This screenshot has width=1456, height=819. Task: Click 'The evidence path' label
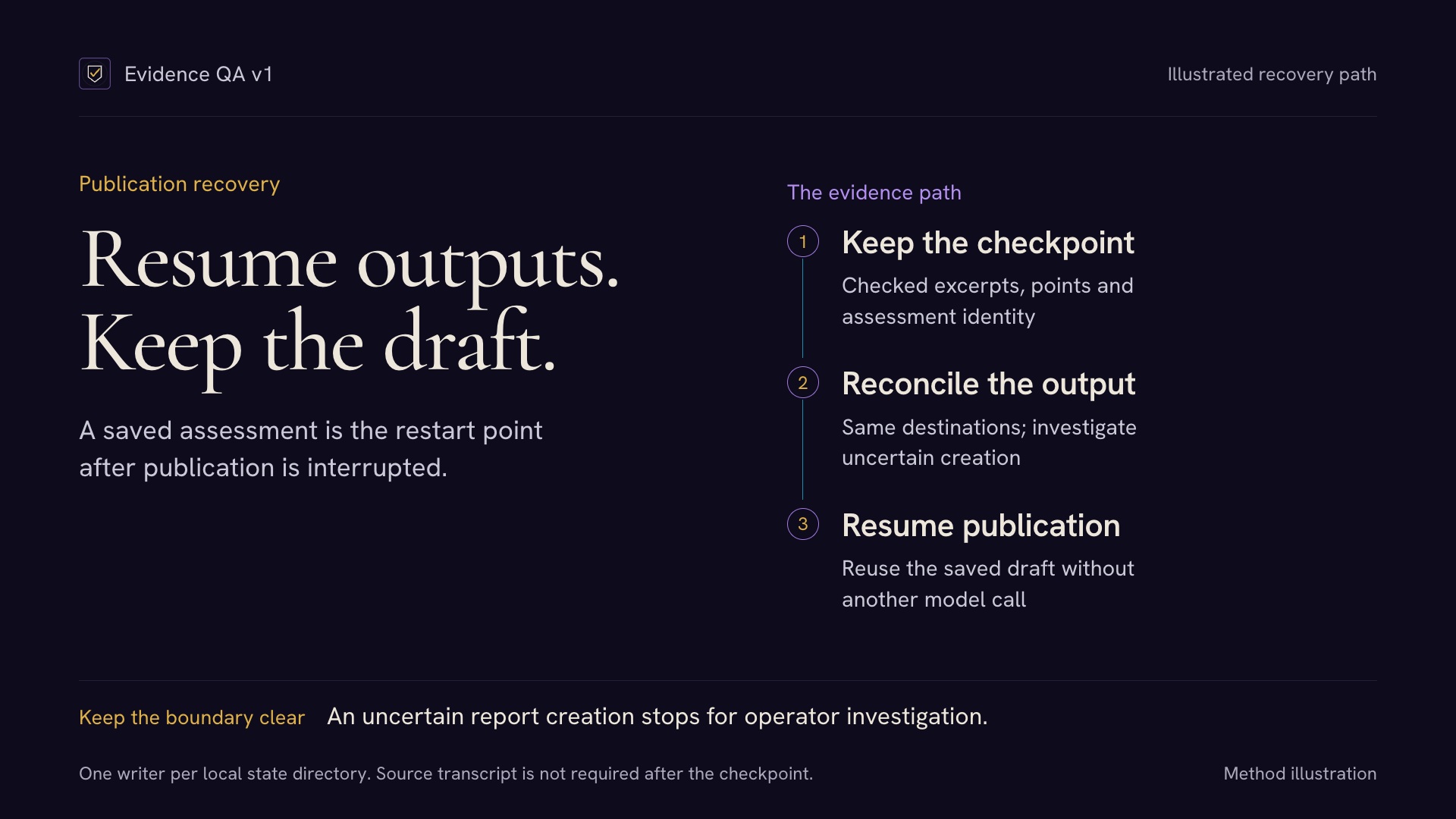874,193
